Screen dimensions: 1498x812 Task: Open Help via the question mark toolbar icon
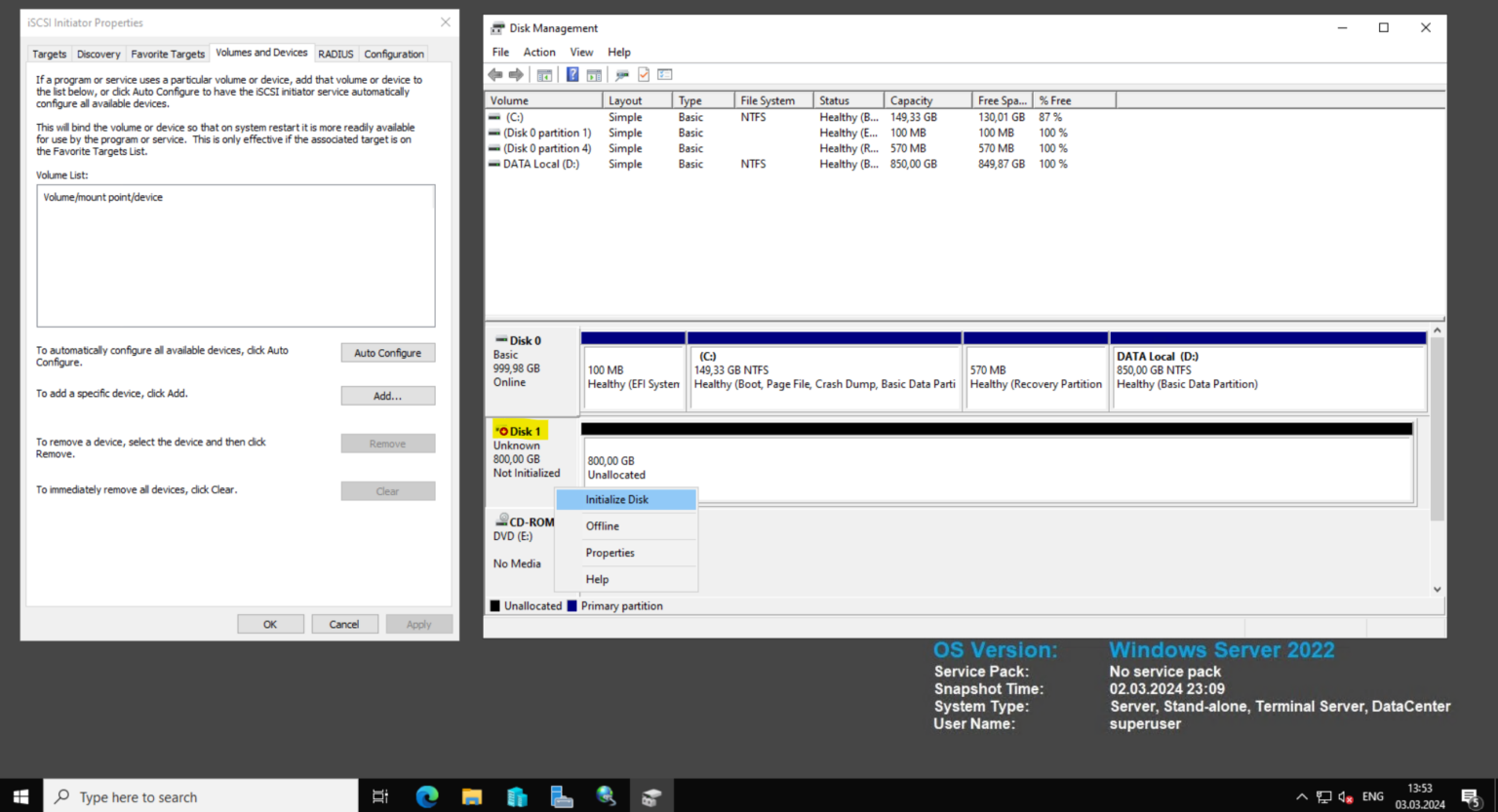[x=572, y=74]
